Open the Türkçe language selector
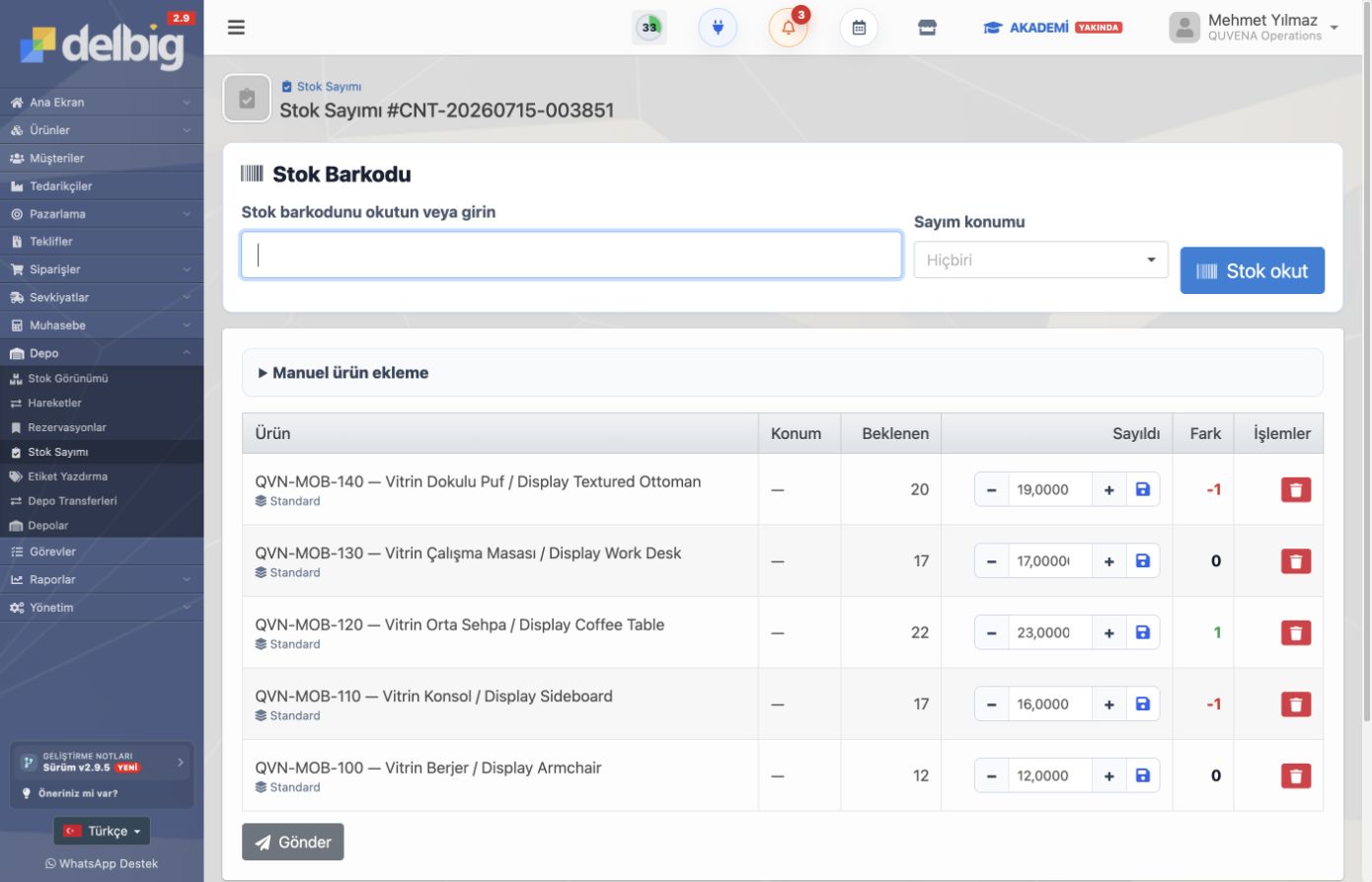The image size is (1372, 882). 102,831
